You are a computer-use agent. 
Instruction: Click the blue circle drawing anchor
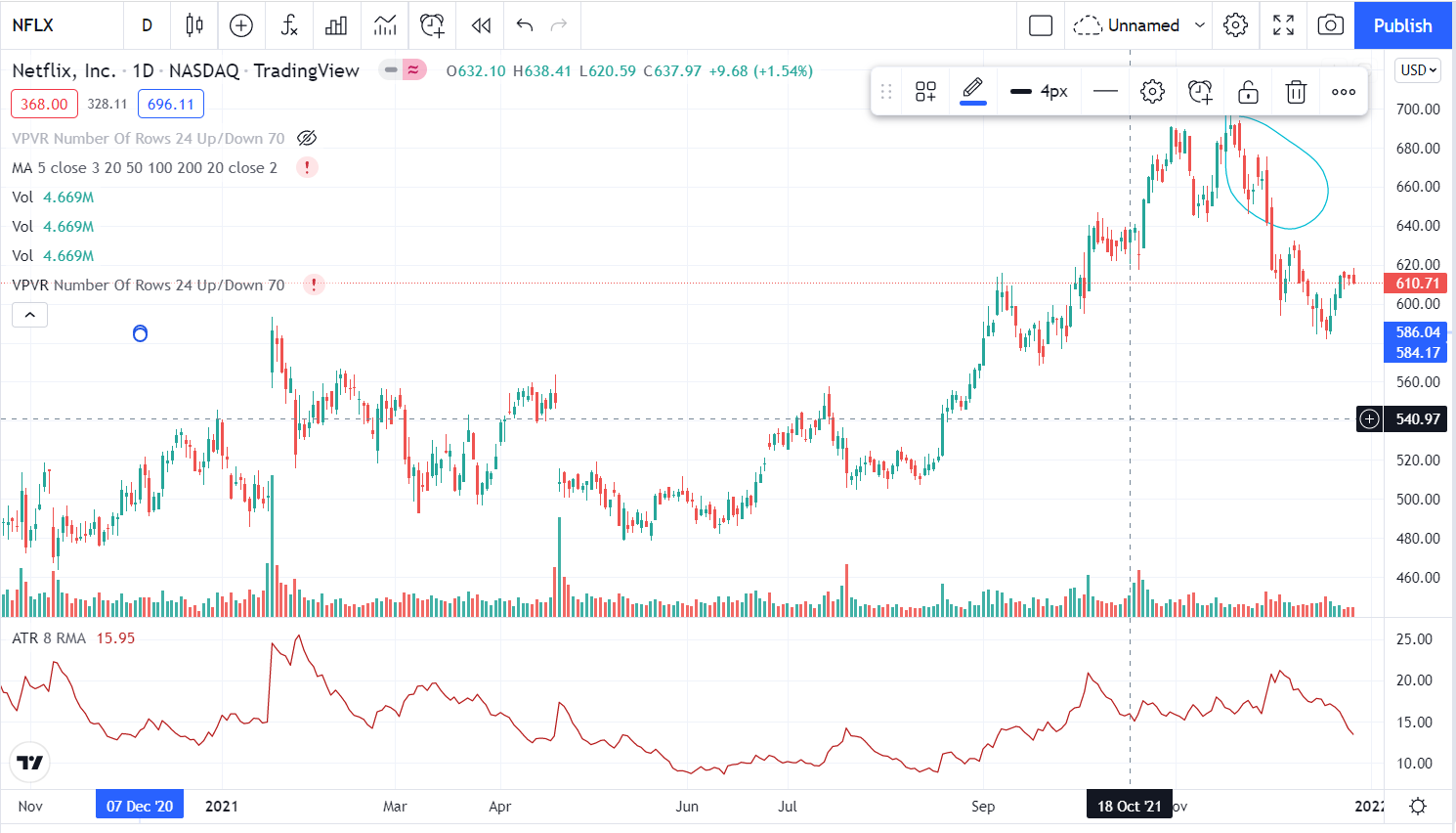(140, 333)
